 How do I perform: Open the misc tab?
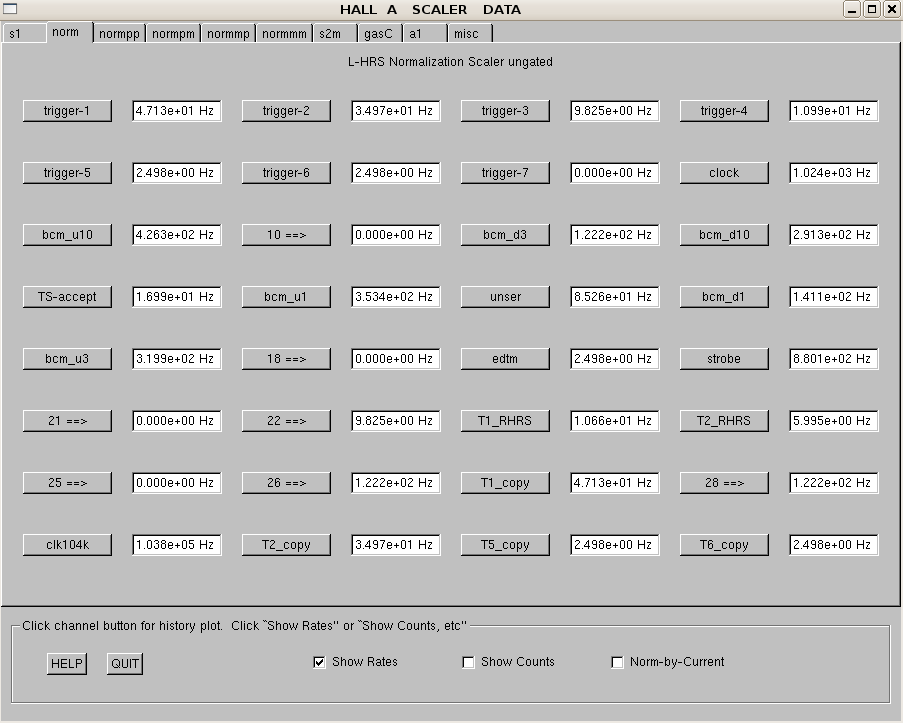tap(470, 33)
